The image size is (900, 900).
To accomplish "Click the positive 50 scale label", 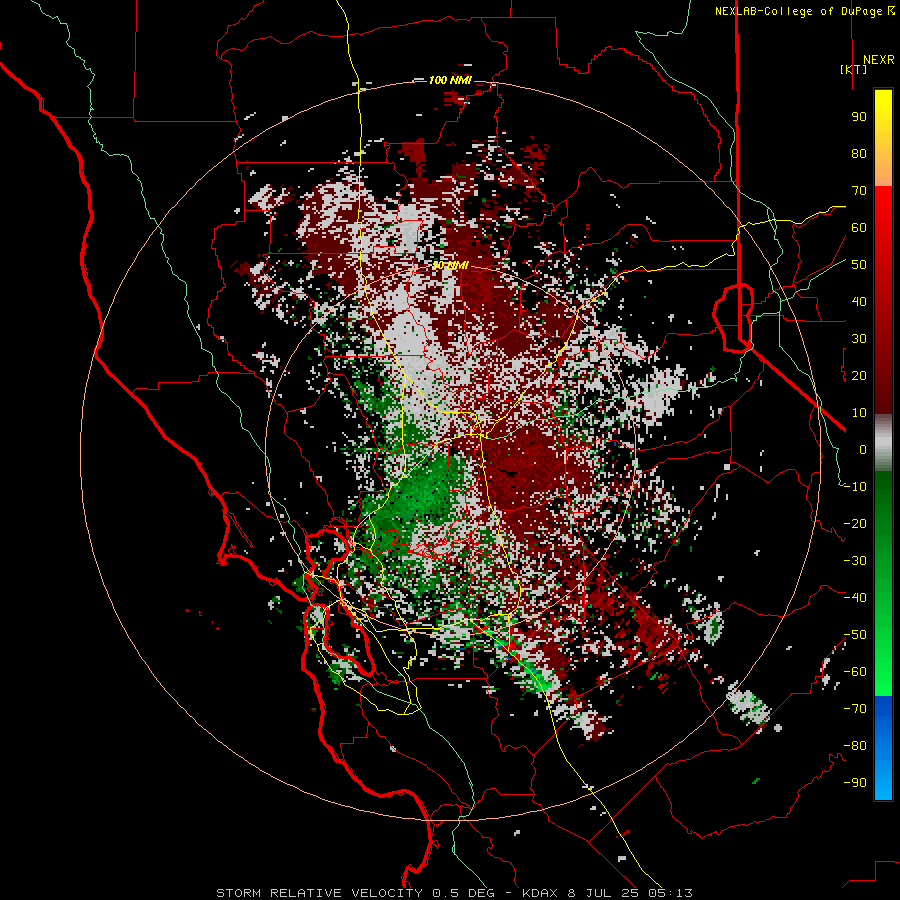I will point(859,265).
